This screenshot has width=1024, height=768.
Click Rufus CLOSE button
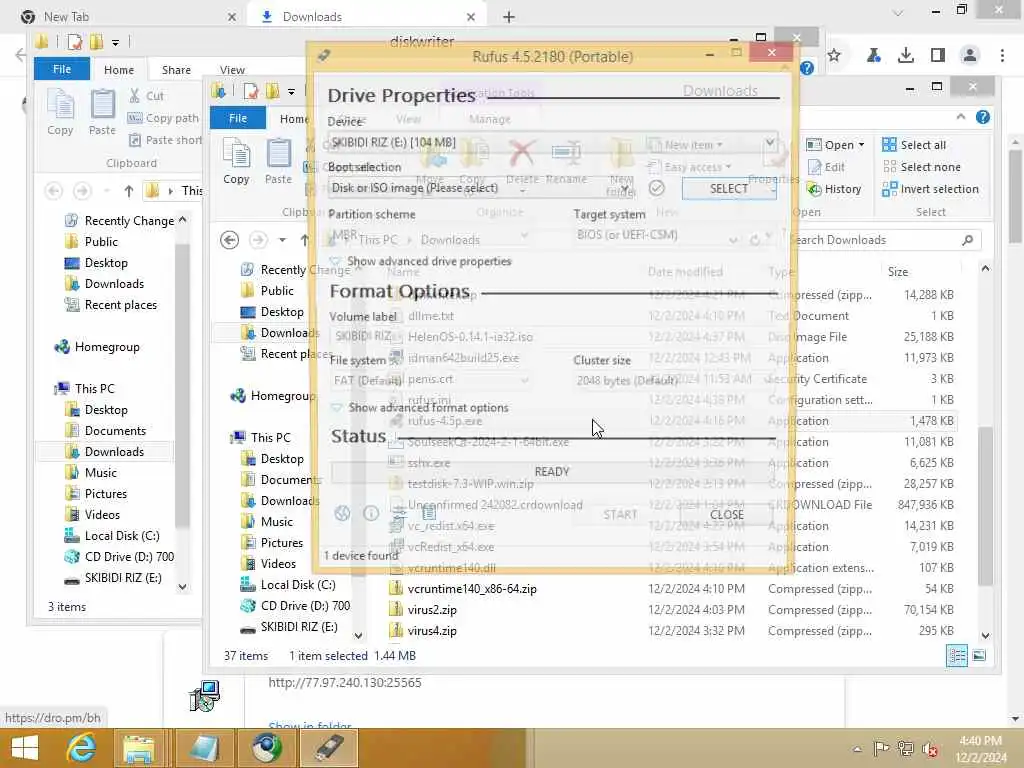[726, 515]
